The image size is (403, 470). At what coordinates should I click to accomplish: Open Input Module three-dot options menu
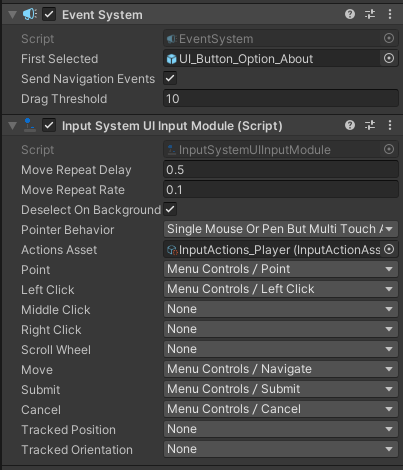coord(390,126)
